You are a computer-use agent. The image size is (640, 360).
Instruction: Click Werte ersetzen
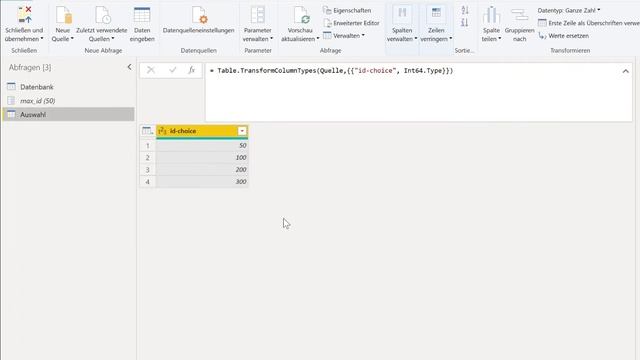point(563,36)
